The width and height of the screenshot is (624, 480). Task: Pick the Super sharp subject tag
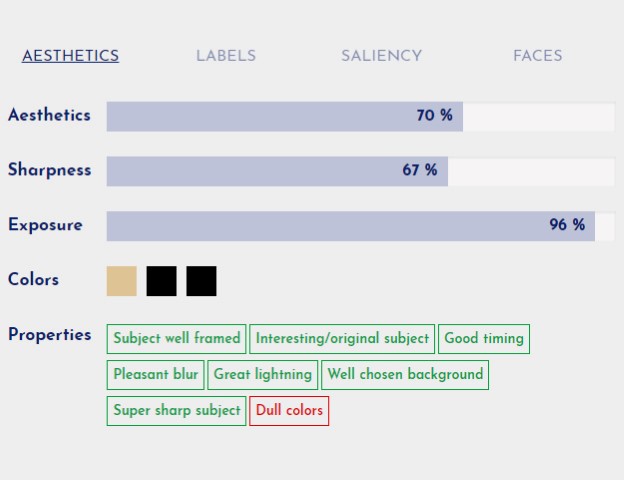point(177,411)
